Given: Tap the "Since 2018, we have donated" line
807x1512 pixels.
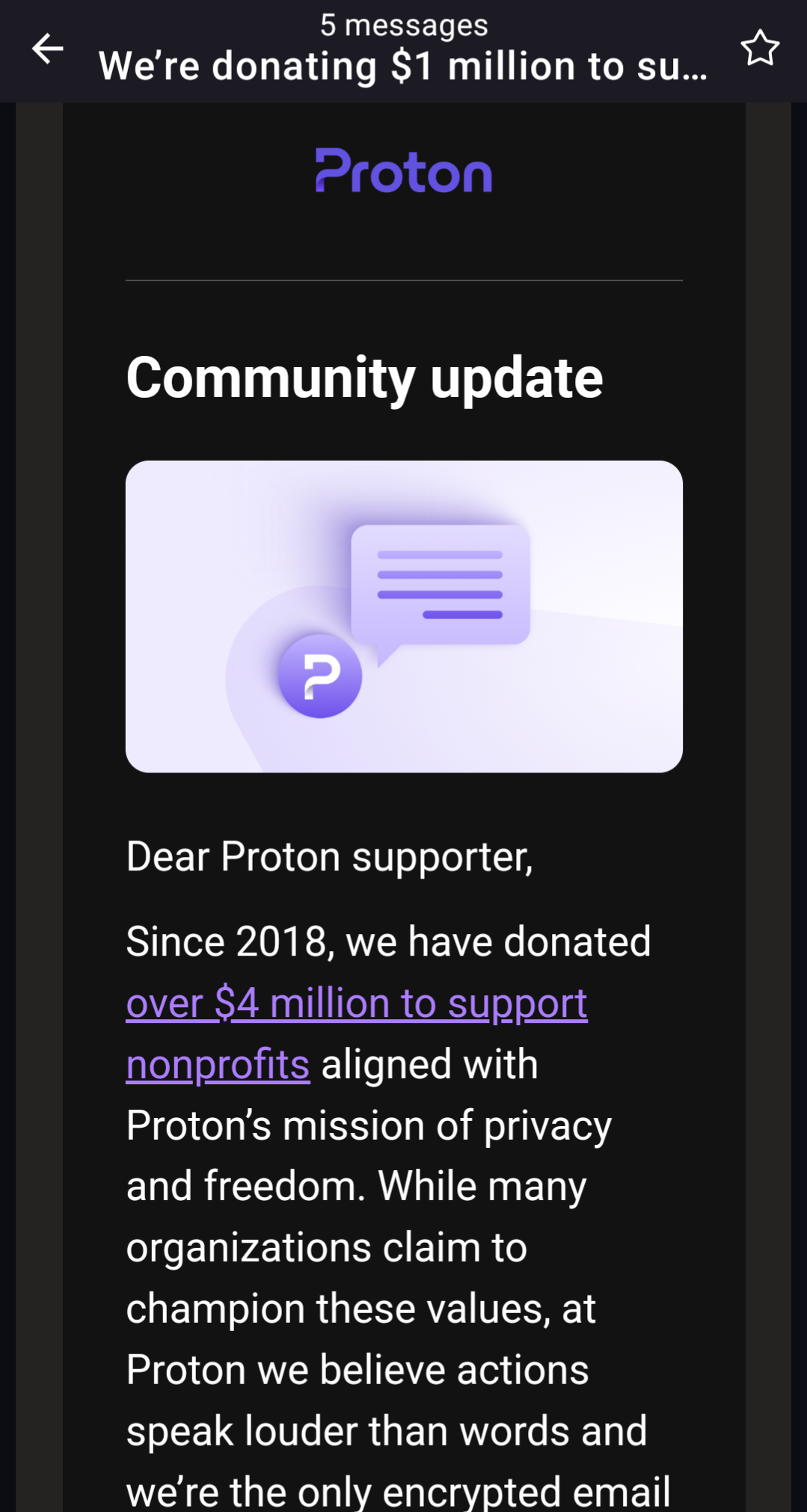Looking at the screenshot, I should coord(388,941).
